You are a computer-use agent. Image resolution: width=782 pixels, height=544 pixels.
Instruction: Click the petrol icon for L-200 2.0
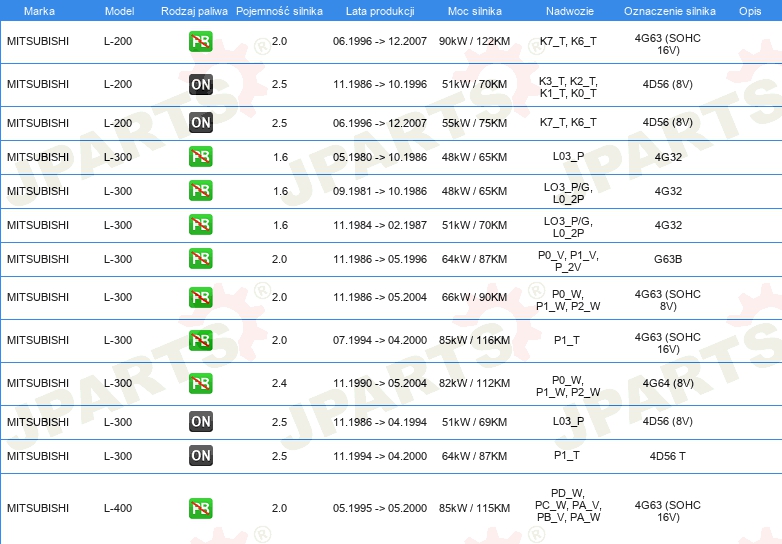point(200,41)
